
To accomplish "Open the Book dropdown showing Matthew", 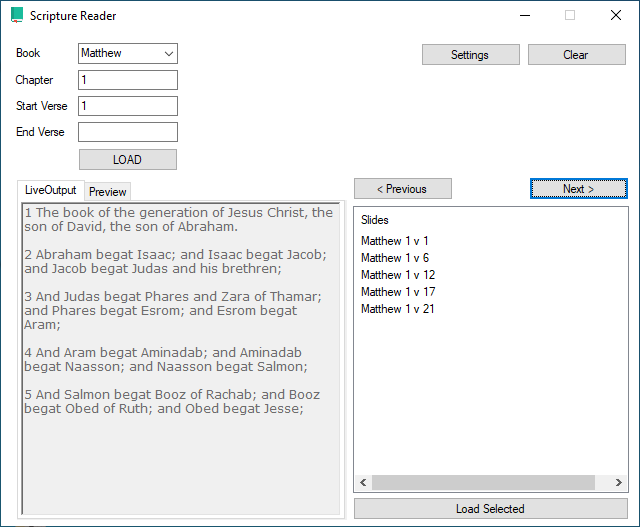I will (x=127, y=54).
